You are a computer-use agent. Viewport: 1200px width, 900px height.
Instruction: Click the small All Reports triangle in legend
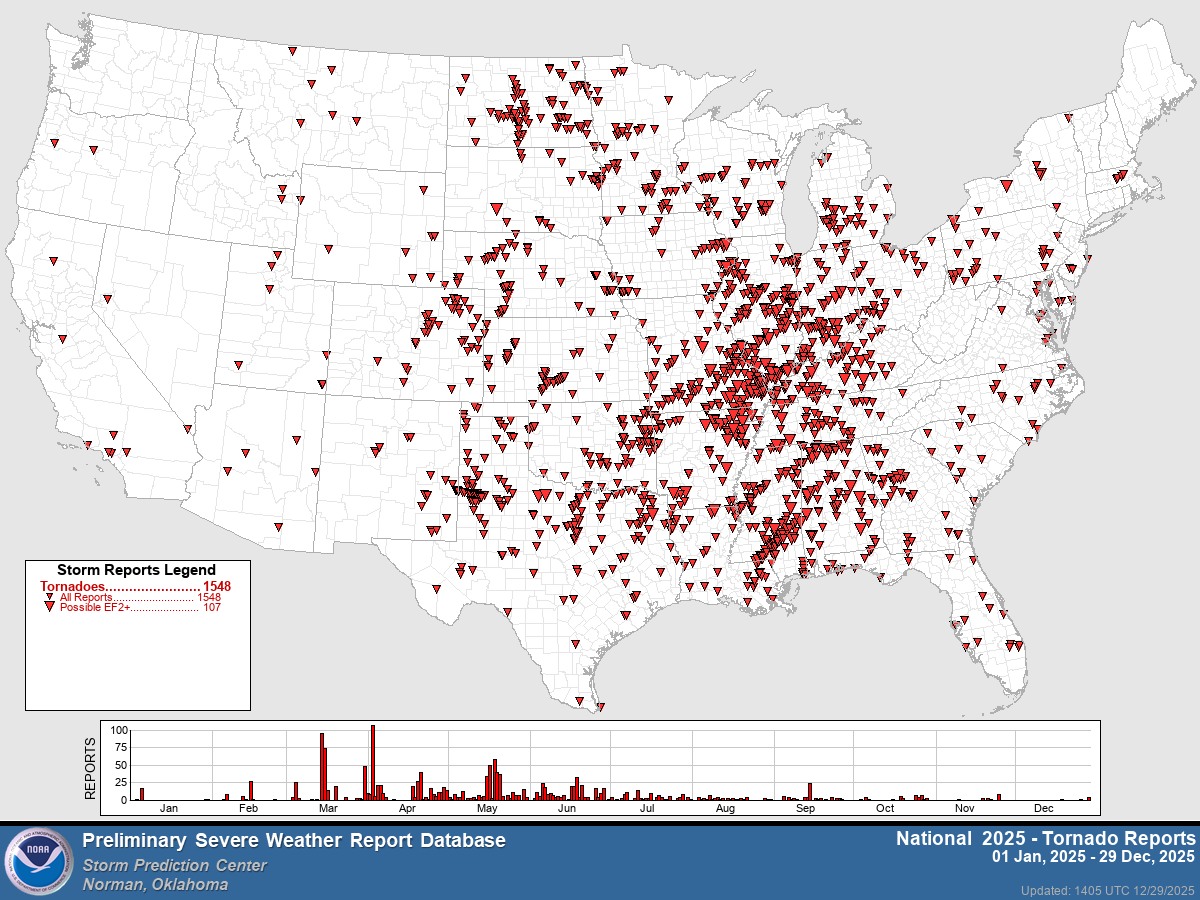tap(50, 597)
